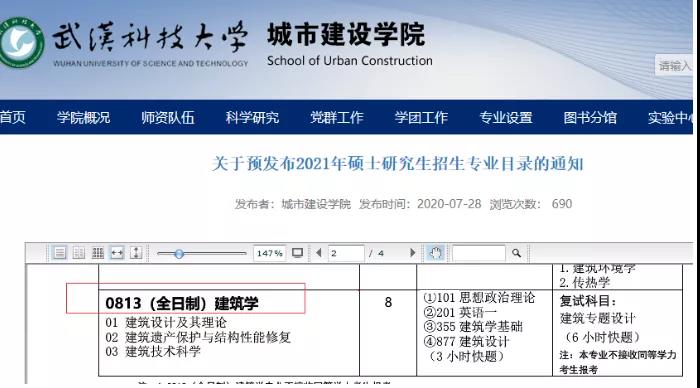This screenshot has height=388, width=700.
Task: Open thumbnail grid view icon
Action: pos(98,253)
